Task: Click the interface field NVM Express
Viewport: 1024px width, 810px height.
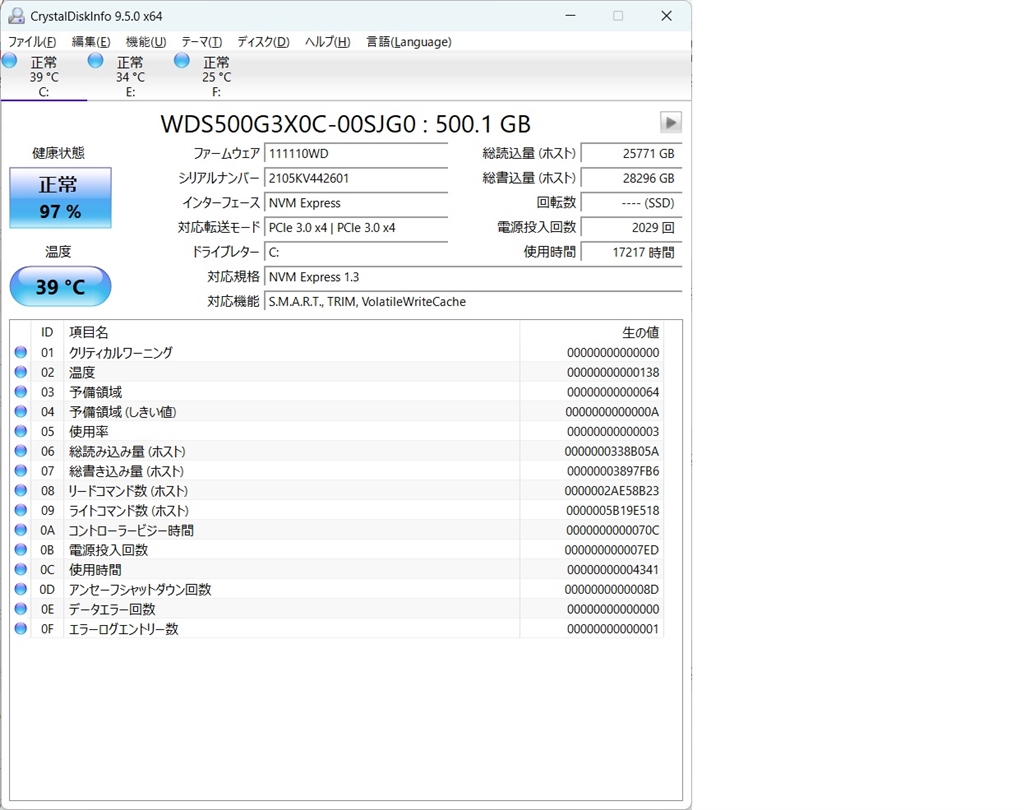Action: 356,203
